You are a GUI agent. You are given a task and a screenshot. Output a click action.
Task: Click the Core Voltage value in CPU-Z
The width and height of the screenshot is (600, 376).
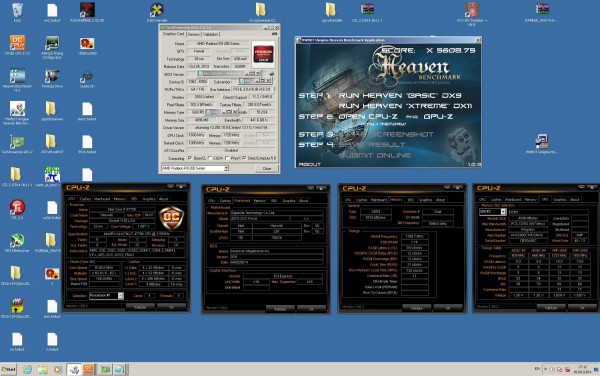click(x=144, y=227)
